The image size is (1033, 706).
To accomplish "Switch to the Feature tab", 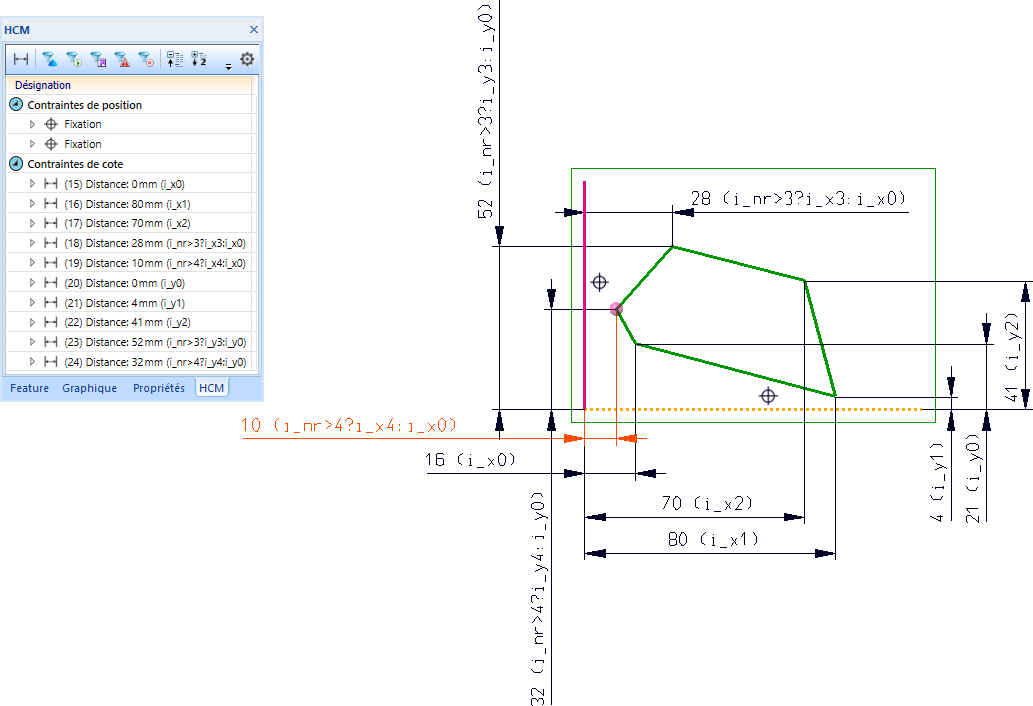I will pyautogui.click(x=30, y=388).
